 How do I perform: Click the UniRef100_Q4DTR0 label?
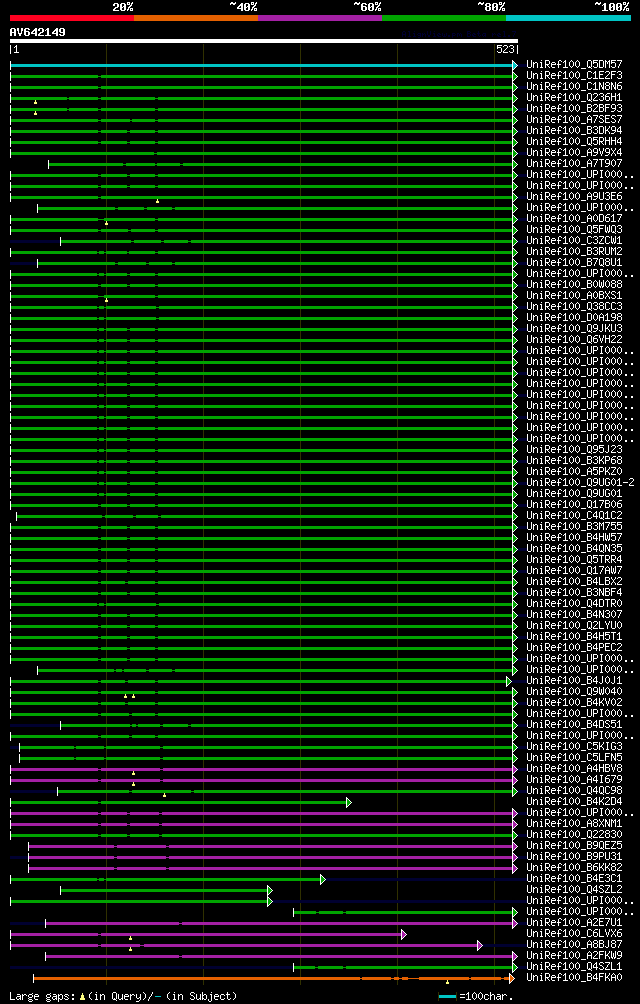coord(574,603)
